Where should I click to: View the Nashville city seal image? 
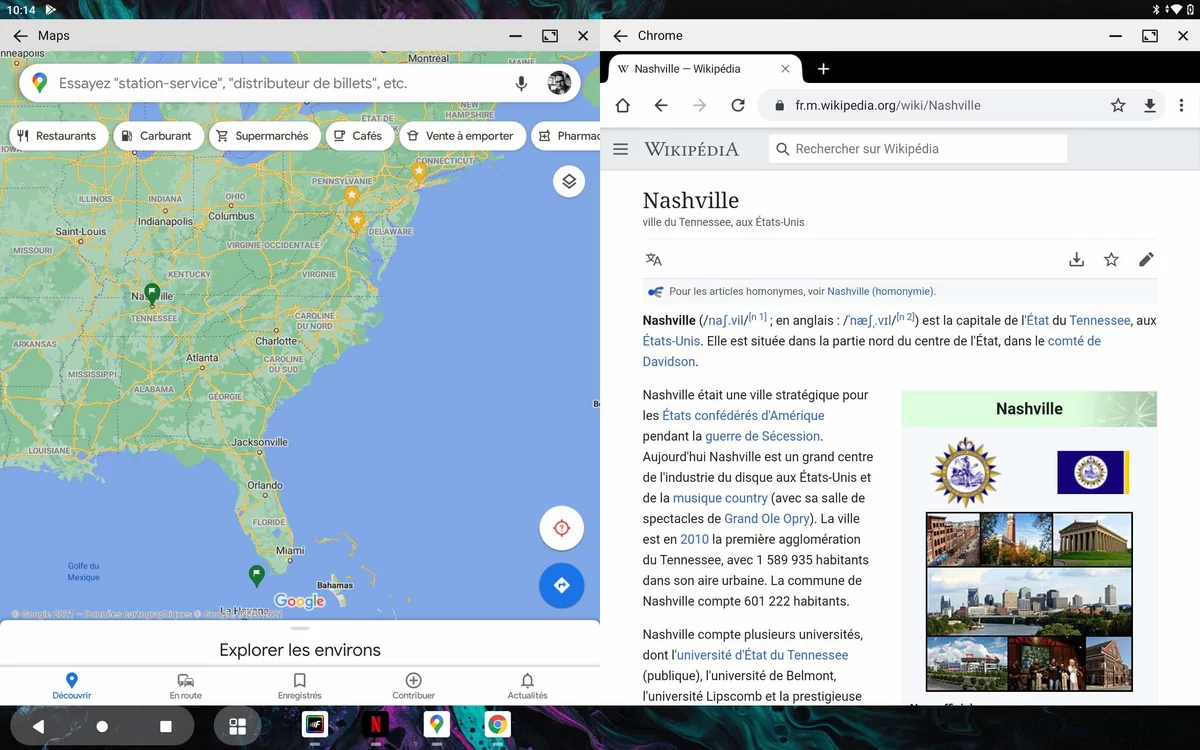965,472
